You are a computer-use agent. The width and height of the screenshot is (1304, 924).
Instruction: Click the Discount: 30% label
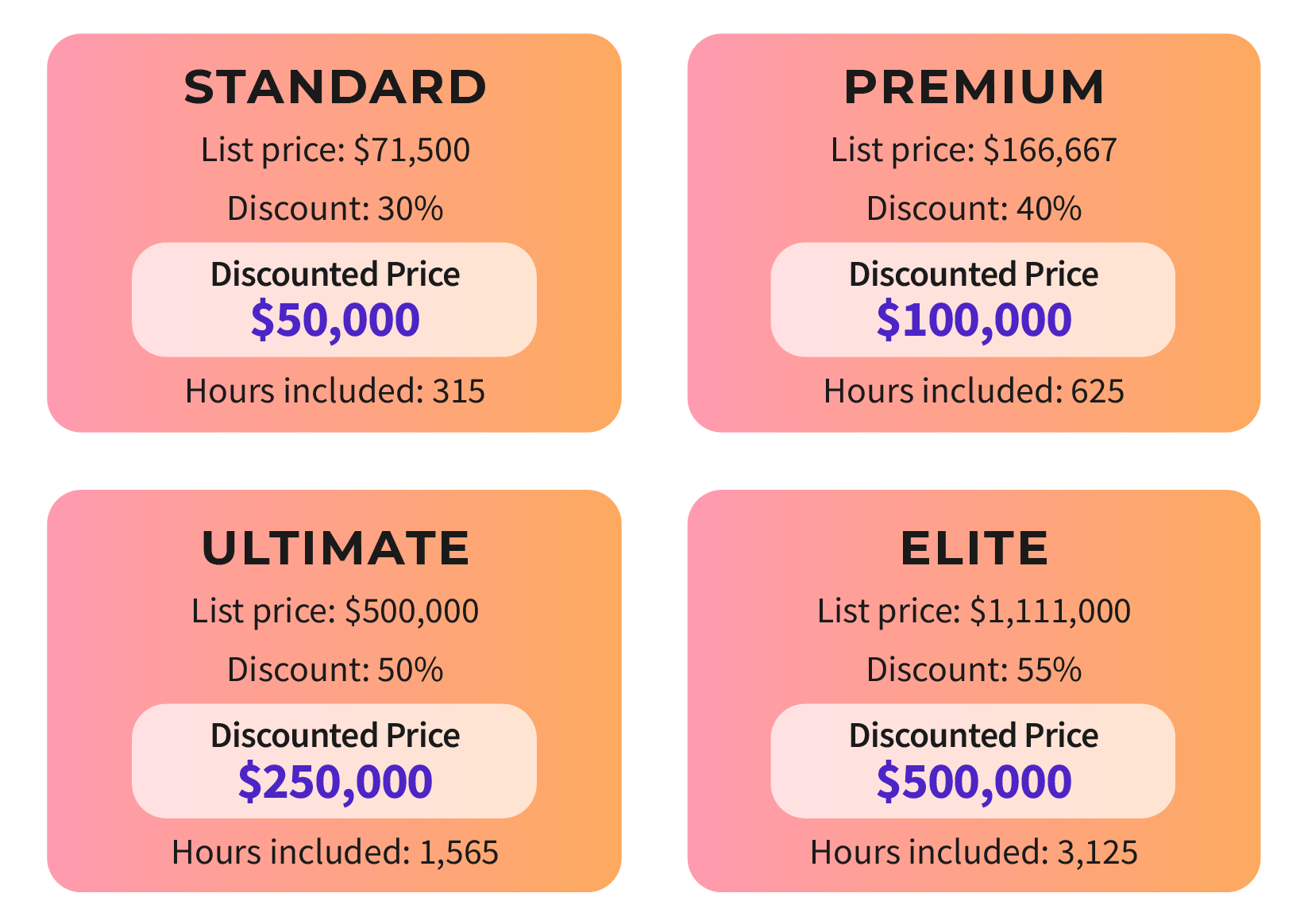click(335, 209)
